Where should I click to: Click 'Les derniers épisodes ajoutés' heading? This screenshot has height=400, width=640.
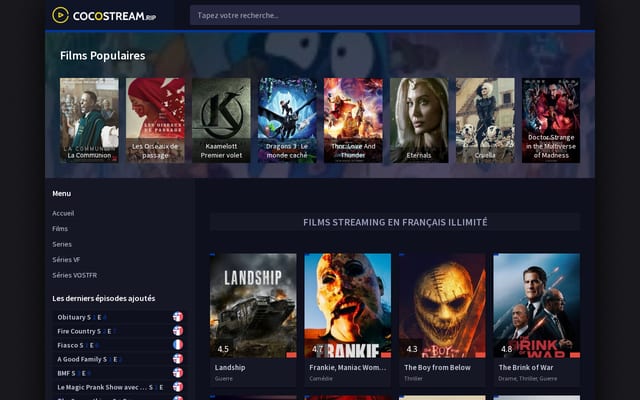[x=104, y=298]
